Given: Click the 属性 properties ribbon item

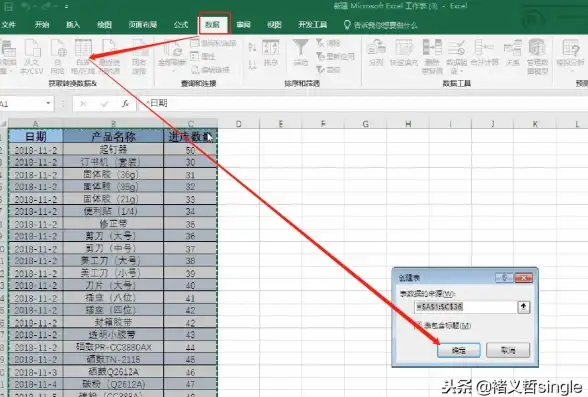Looking at the screenshot, I should point(203,56).
